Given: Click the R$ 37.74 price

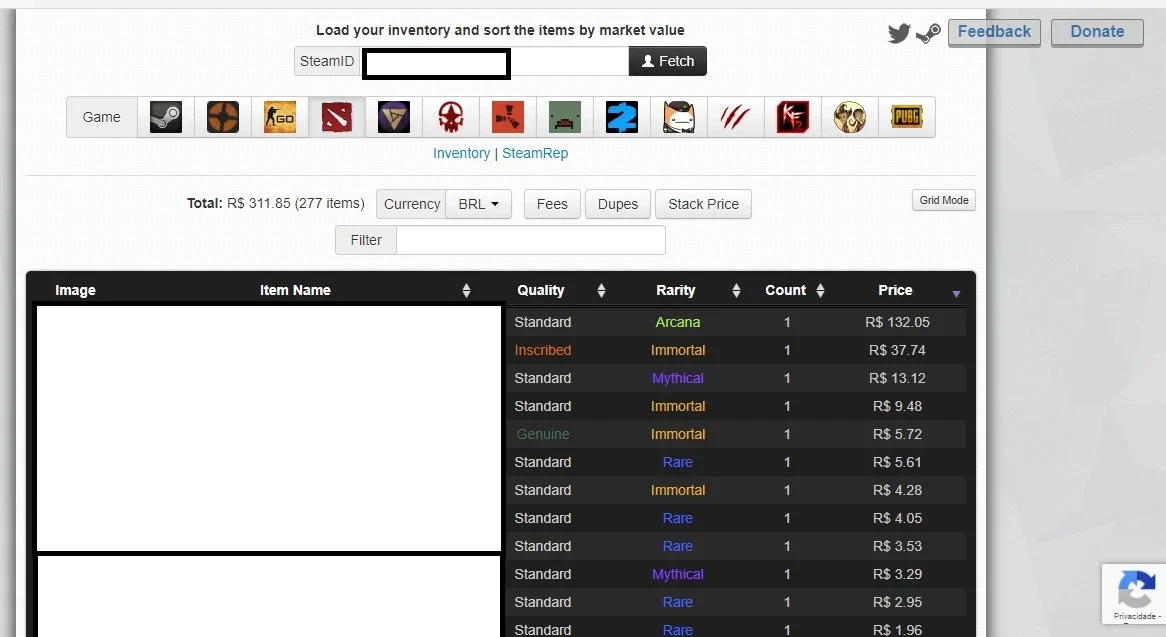Looking at the screenshot, I should (x=897, y=350).
